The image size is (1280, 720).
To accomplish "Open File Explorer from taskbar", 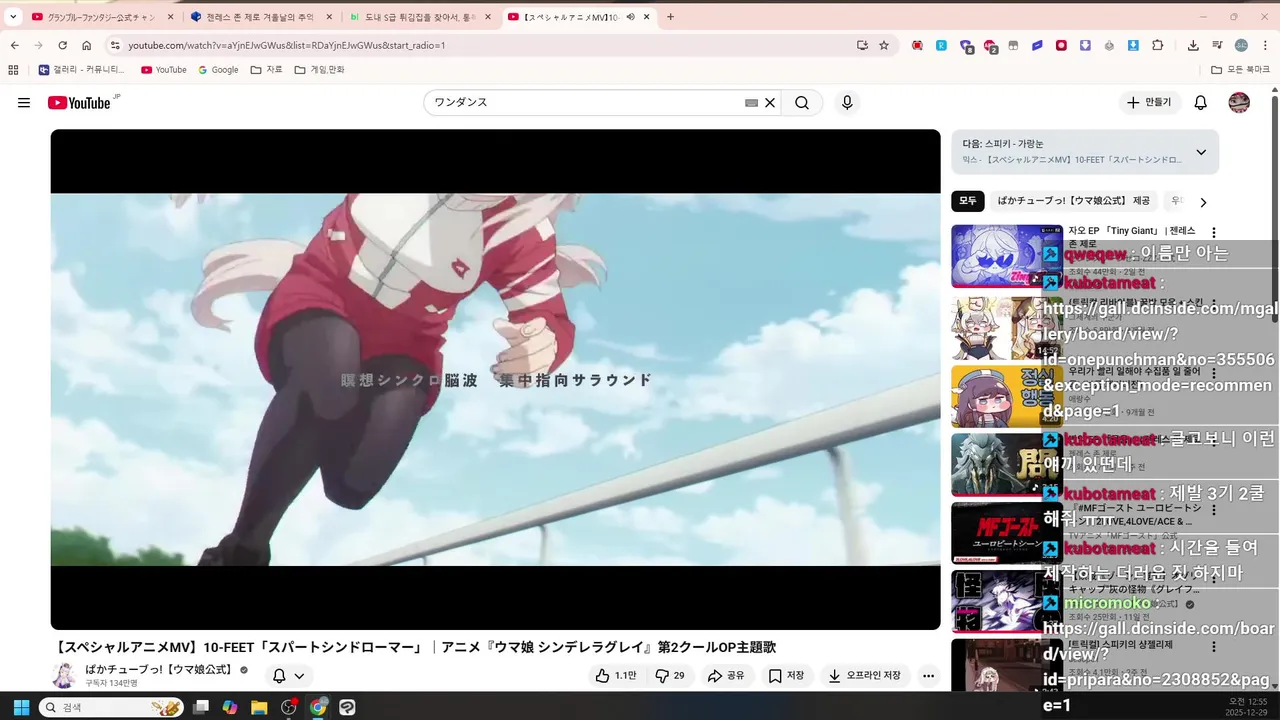I will point(259,707).
